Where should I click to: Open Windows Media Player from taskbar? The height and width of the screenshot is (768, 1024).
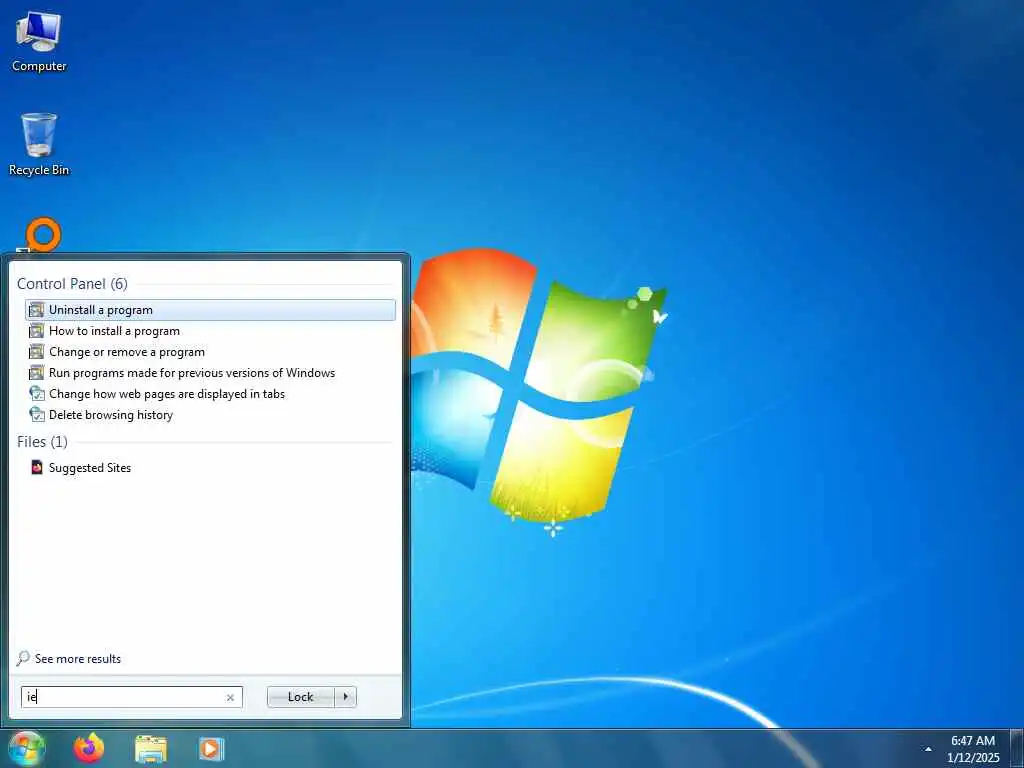tap(211, 749)
